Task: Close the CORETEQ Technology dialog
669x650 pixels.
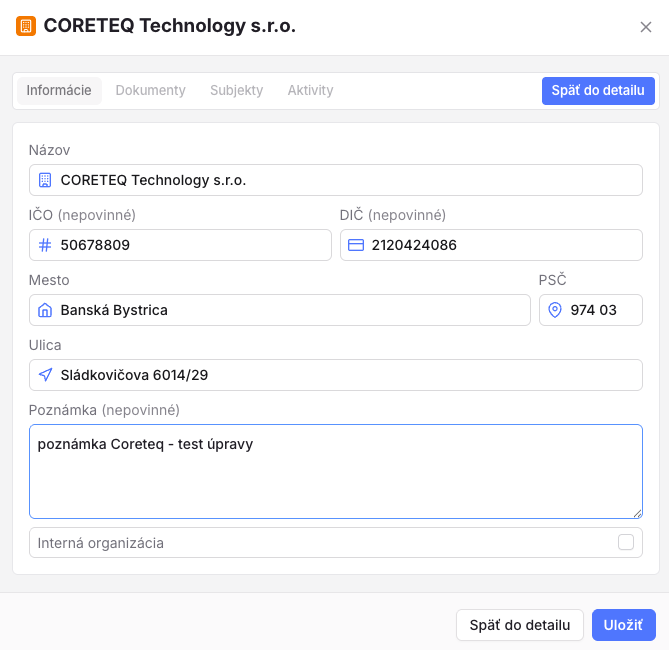Action: tap(646, 27)
